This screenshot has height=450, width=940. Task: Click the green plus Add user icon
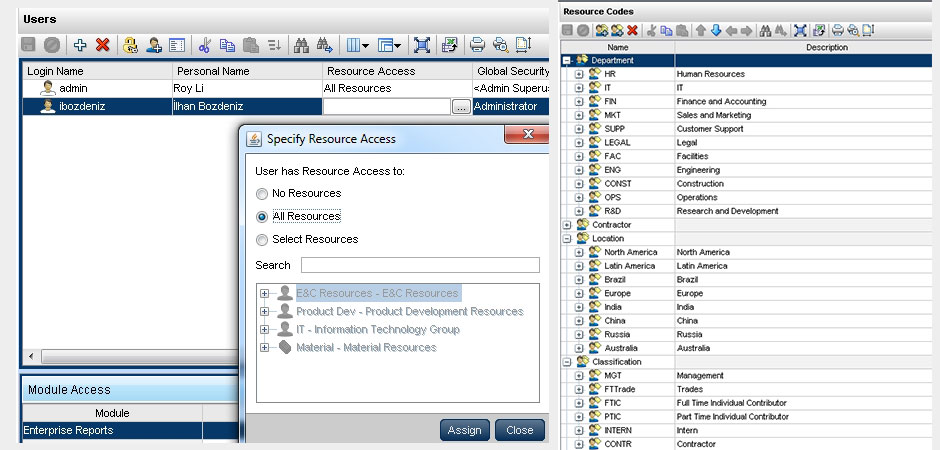pyautogui.click(x=81, y=45)
